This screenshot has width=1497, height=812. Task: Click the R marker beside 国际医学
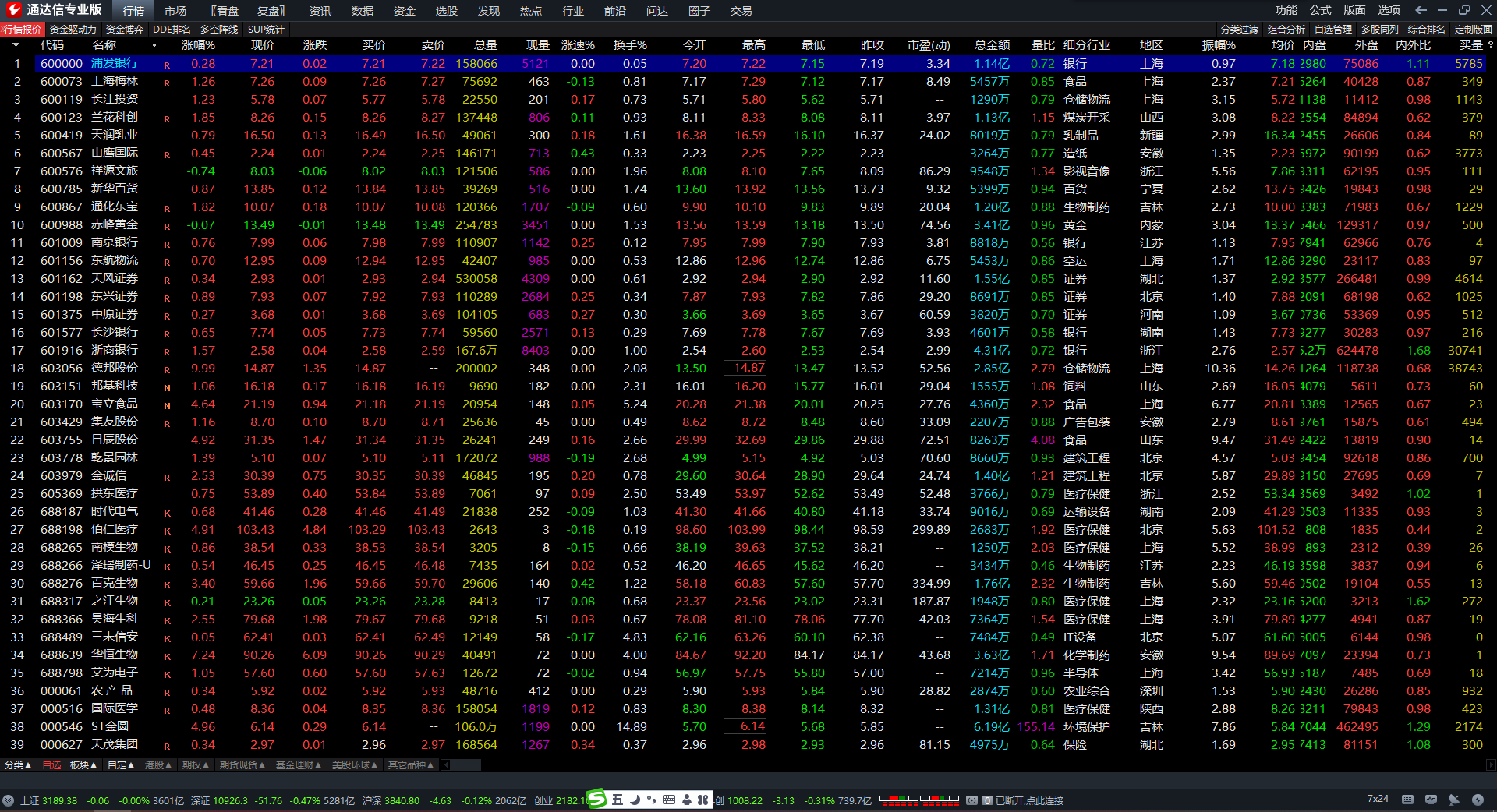click(x=167, y=710)
